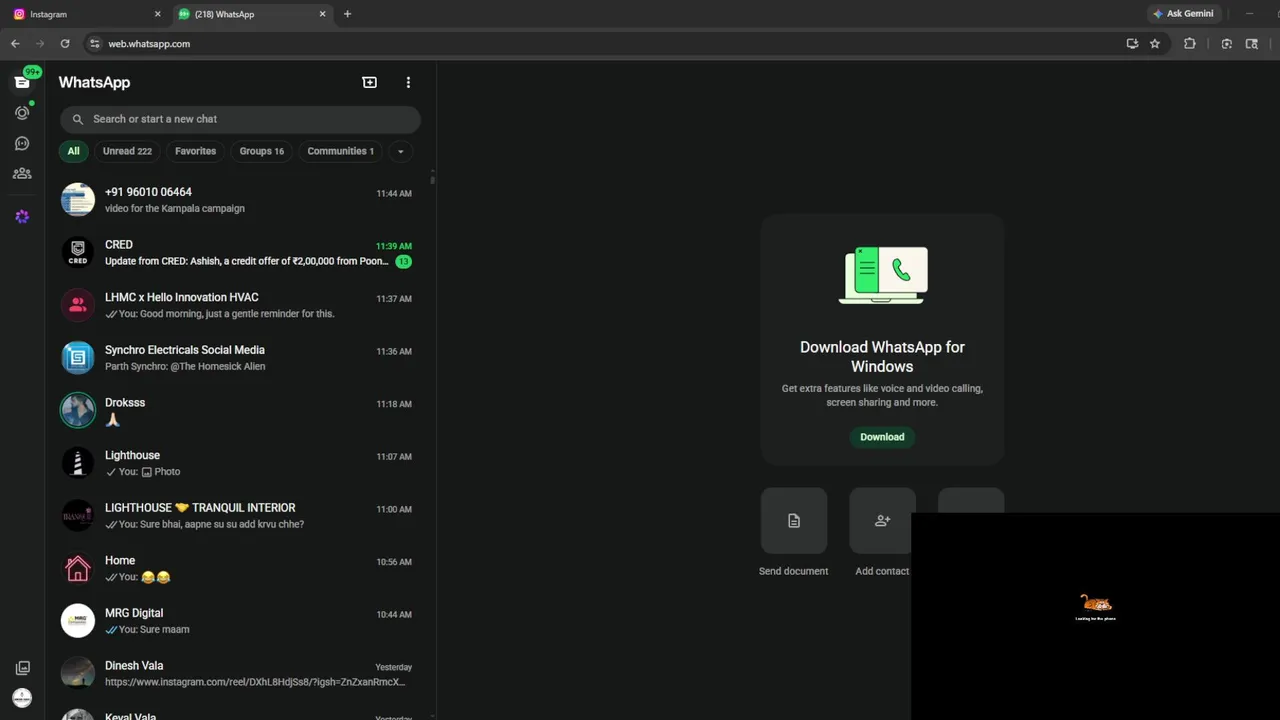
Task: Click the web.whatsapp.com address bar
Action: pyautogui.click(x=600, y=44)
